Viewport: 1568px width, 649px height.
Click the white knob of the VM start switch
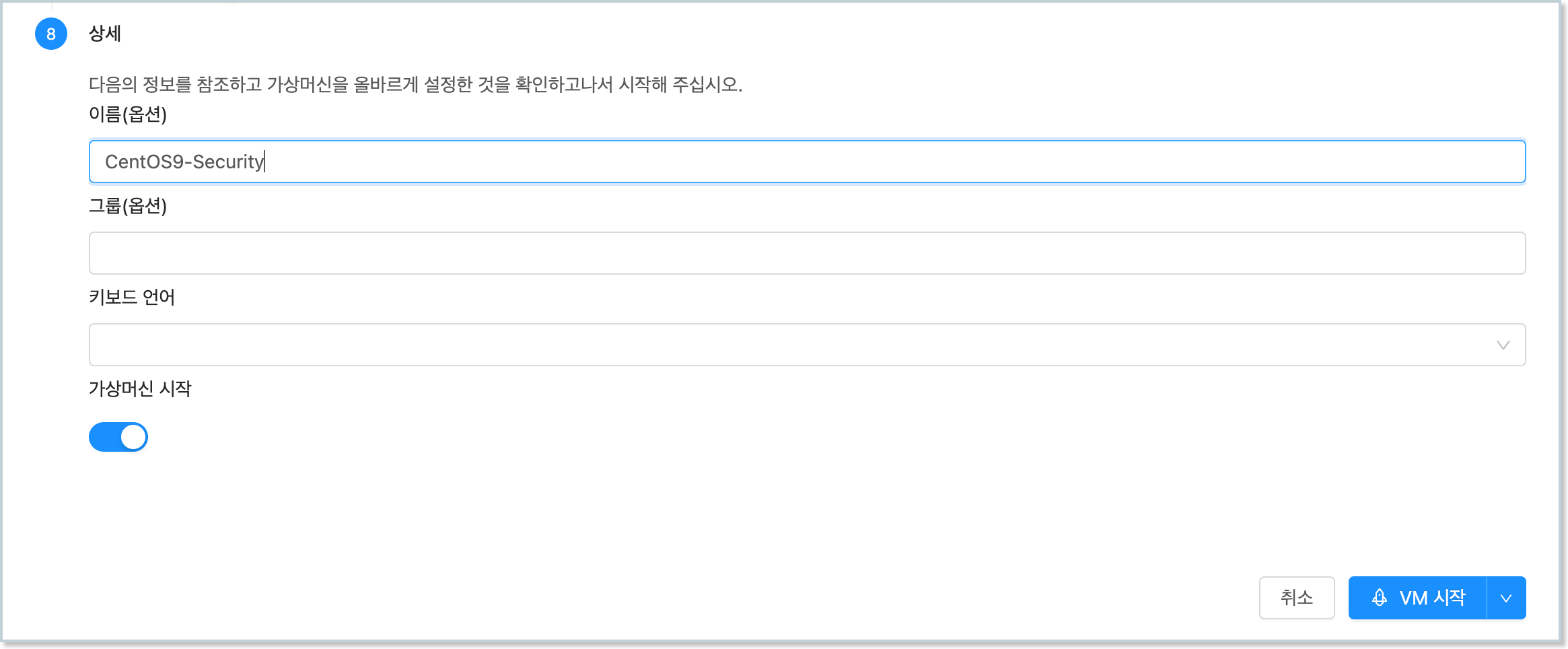pos(133,437)
